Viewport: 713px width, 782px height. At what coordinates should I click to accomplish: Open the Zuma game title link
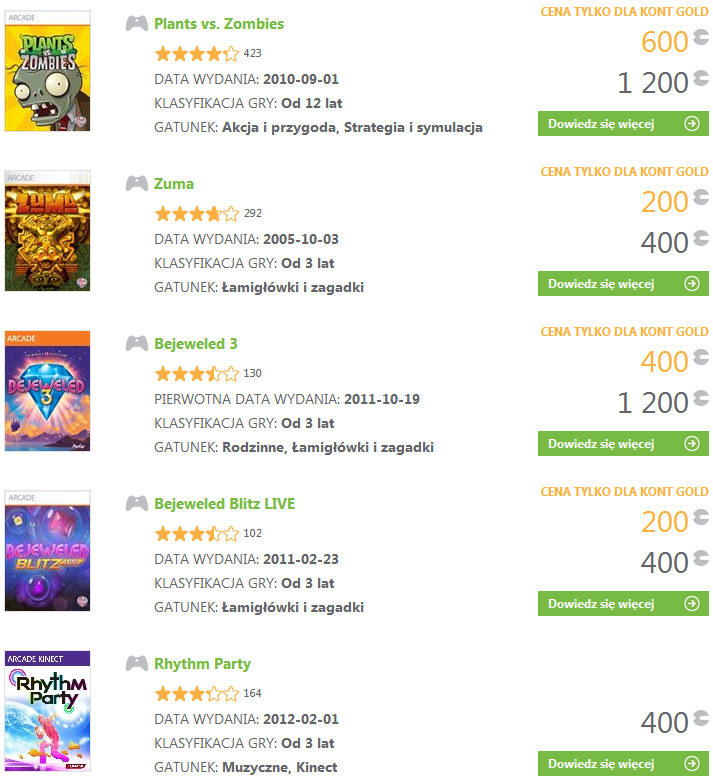[x=174, y=184]
